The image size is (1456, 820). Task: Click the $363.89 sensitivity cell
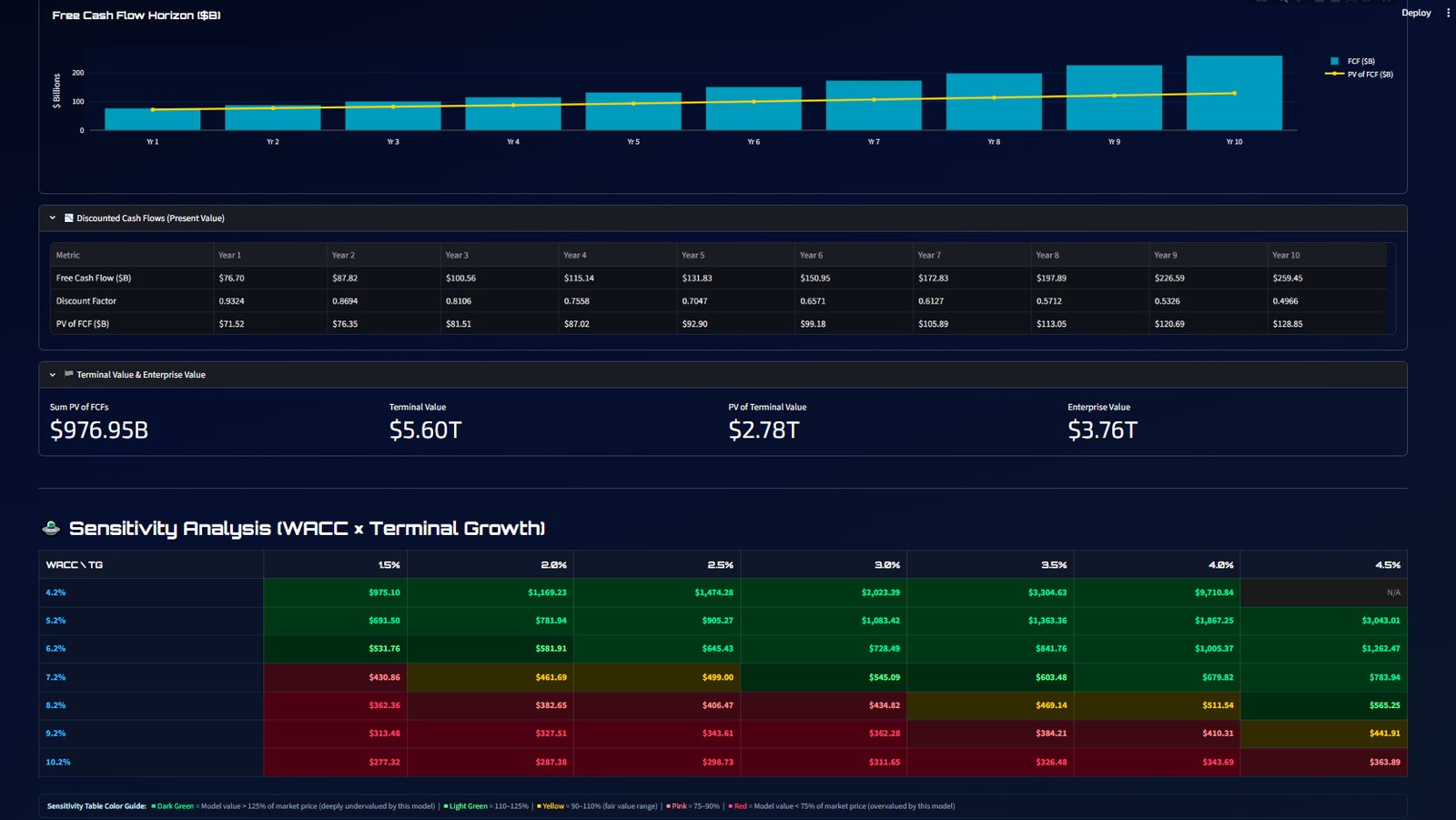(x=1324, y=762)
